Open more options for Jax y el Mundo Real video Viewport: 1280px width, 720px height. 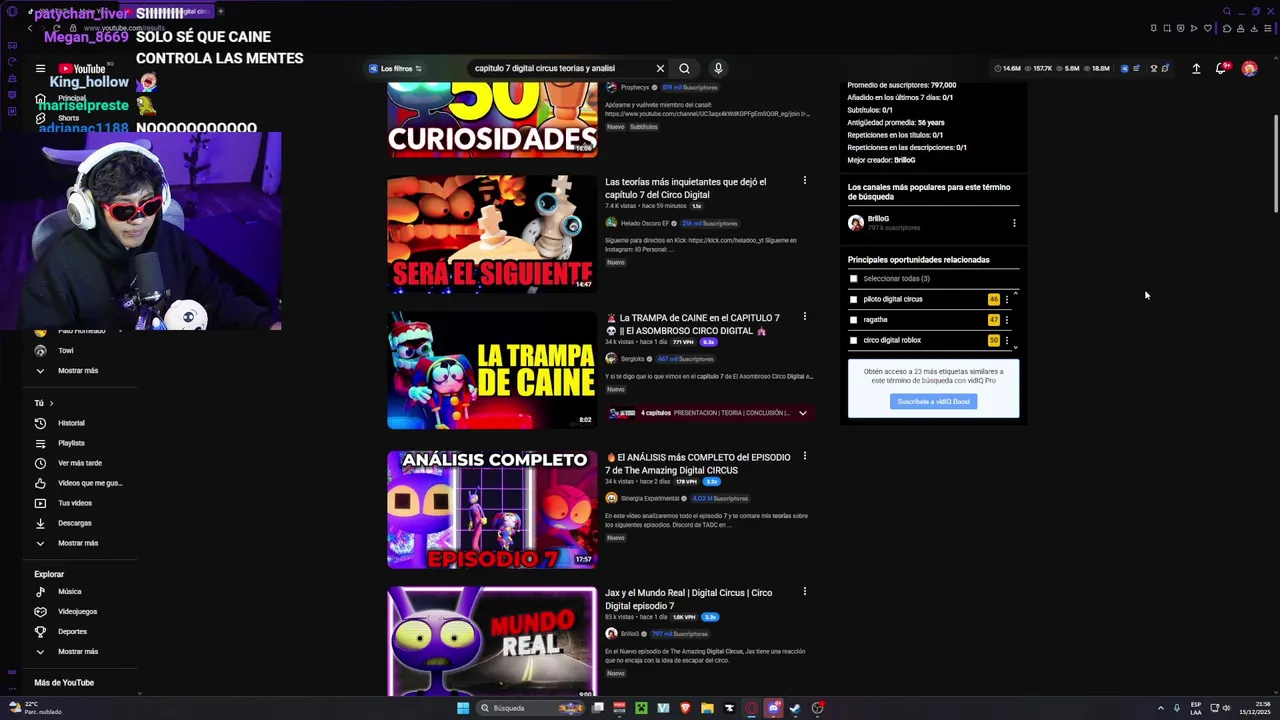[x=804, y=591]
